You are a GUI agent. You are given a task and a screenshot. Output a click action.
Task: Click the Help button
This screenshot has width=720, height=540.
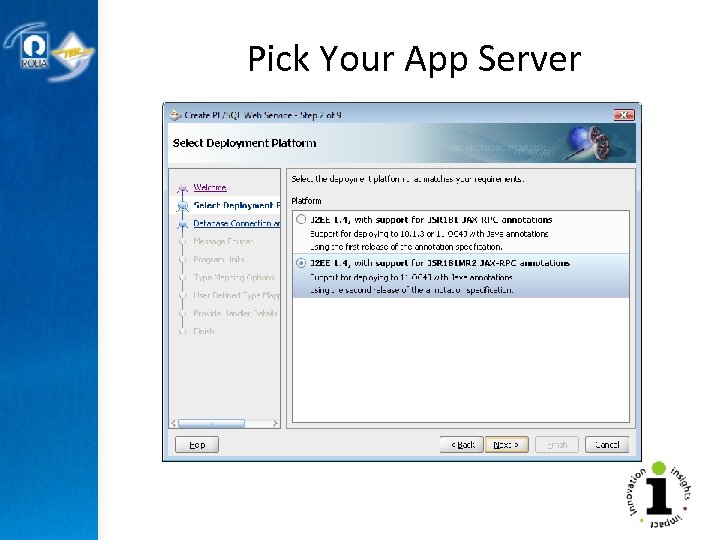click(197, 444)
